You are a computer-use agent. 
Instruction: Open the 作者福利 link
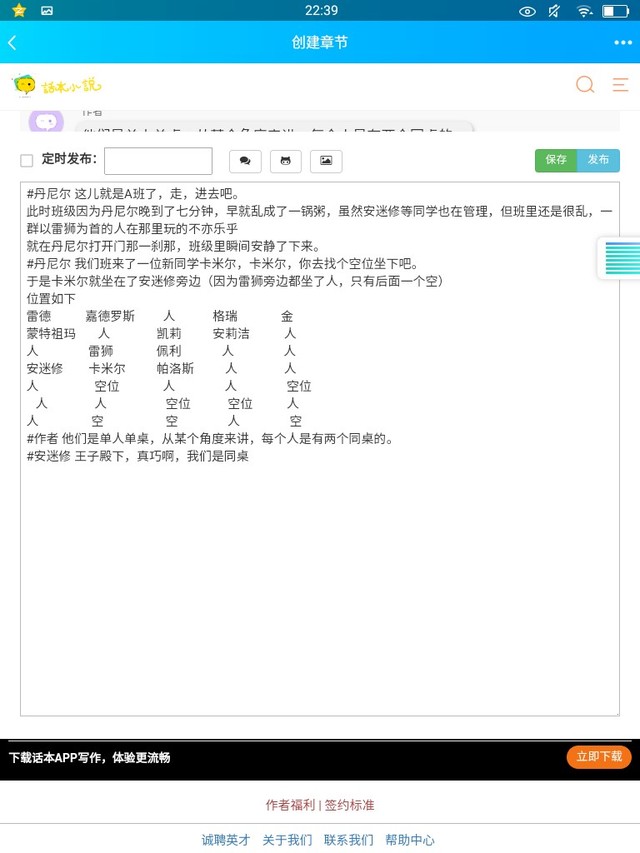click(290, 805)
